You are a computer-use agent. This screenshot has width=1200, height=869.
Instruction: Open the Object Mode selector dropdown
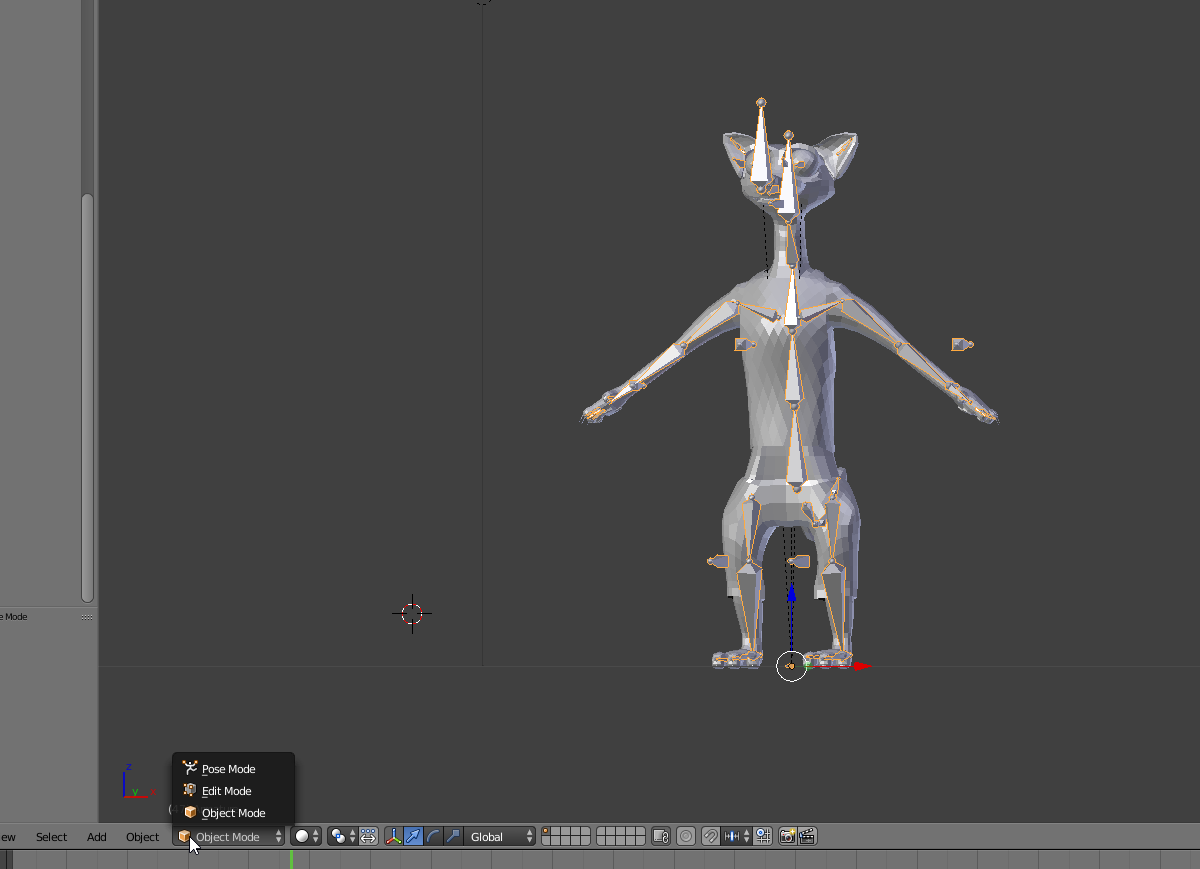[x=230, y=837]
